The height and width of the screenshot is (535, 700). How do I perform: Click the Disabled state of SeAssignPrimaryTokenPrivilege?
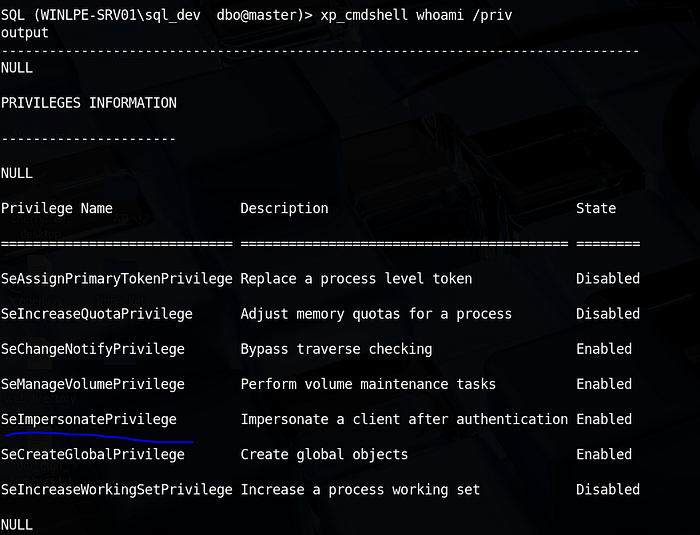tap(608, 279)
